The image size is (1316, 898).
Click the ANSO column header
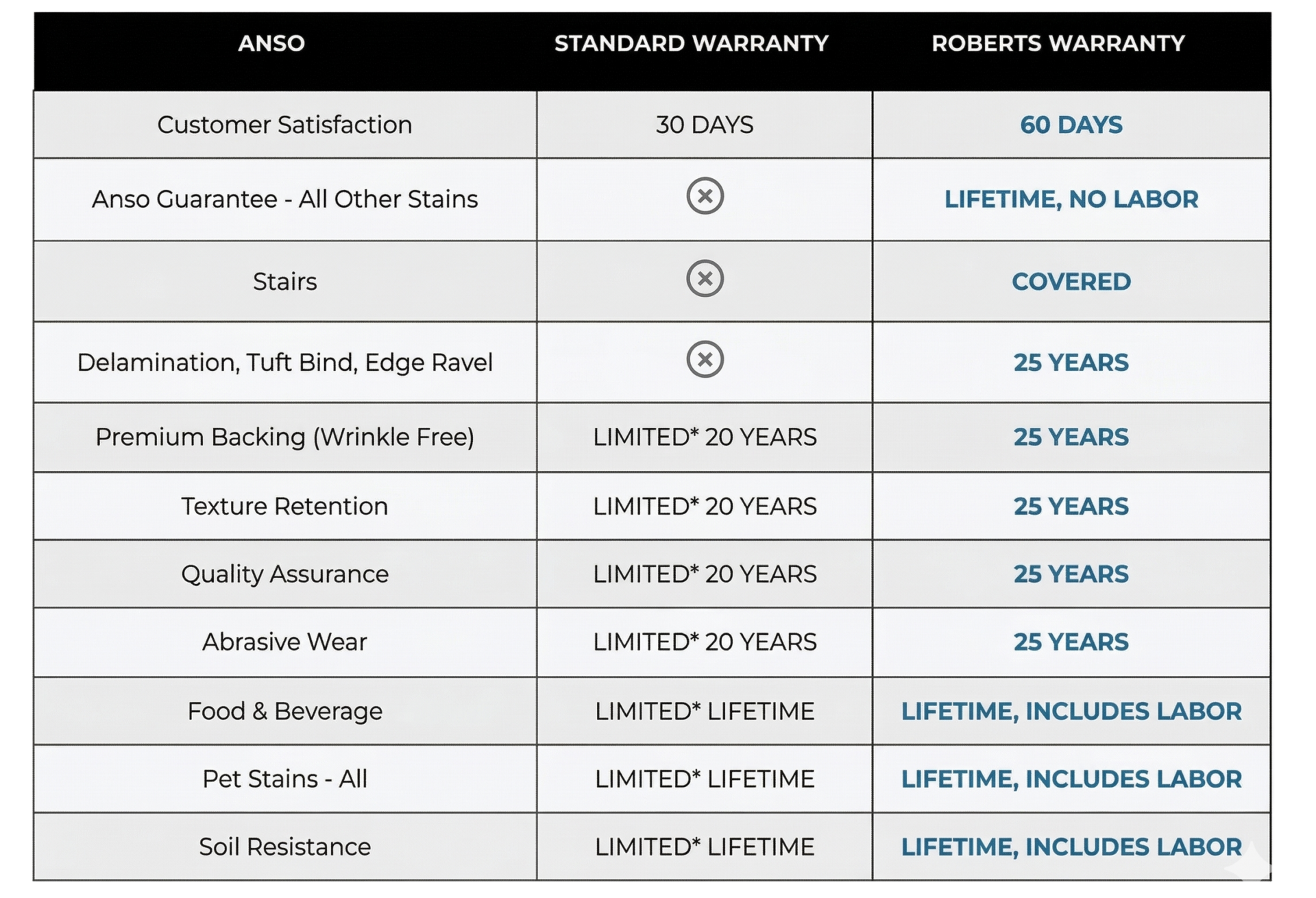[x=271, y=43]
